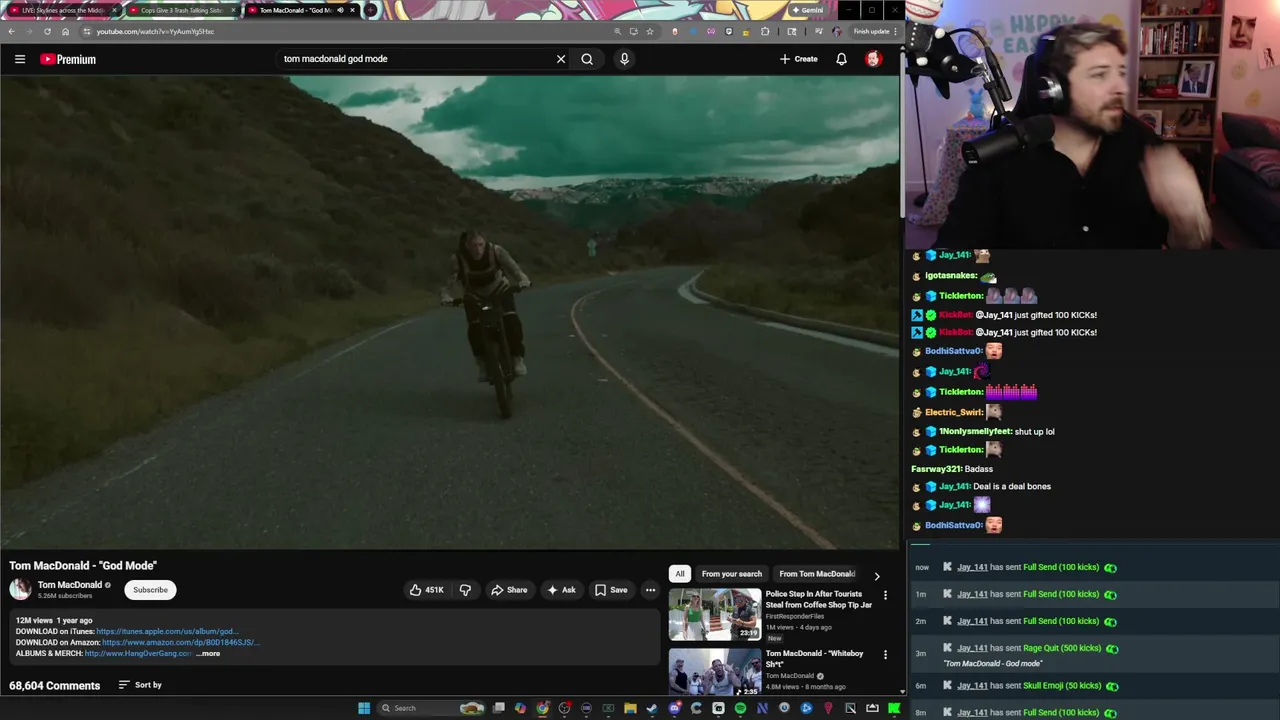Click Fasrway321 username in chat
The image size is (1280, 720).
[x=936, y=469]
